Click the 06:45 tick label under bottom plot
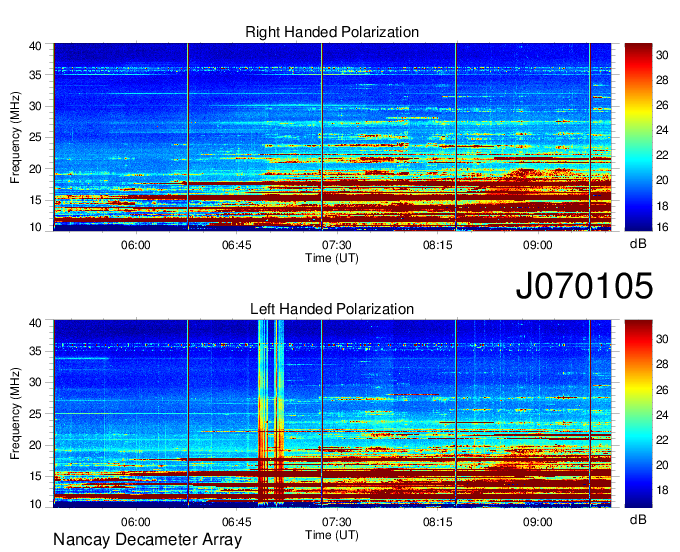The image size is (680, 552). (236, 522)
